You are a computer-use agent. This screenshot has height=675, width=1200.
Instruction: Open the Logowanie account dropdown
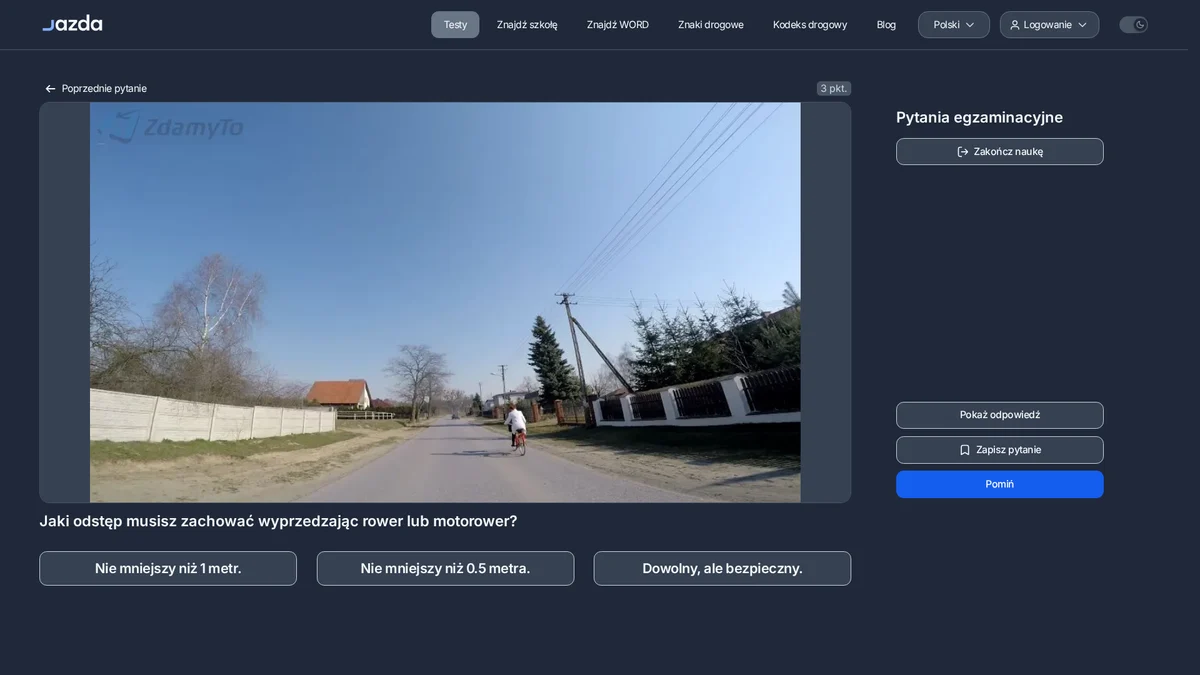[1049, 25]
